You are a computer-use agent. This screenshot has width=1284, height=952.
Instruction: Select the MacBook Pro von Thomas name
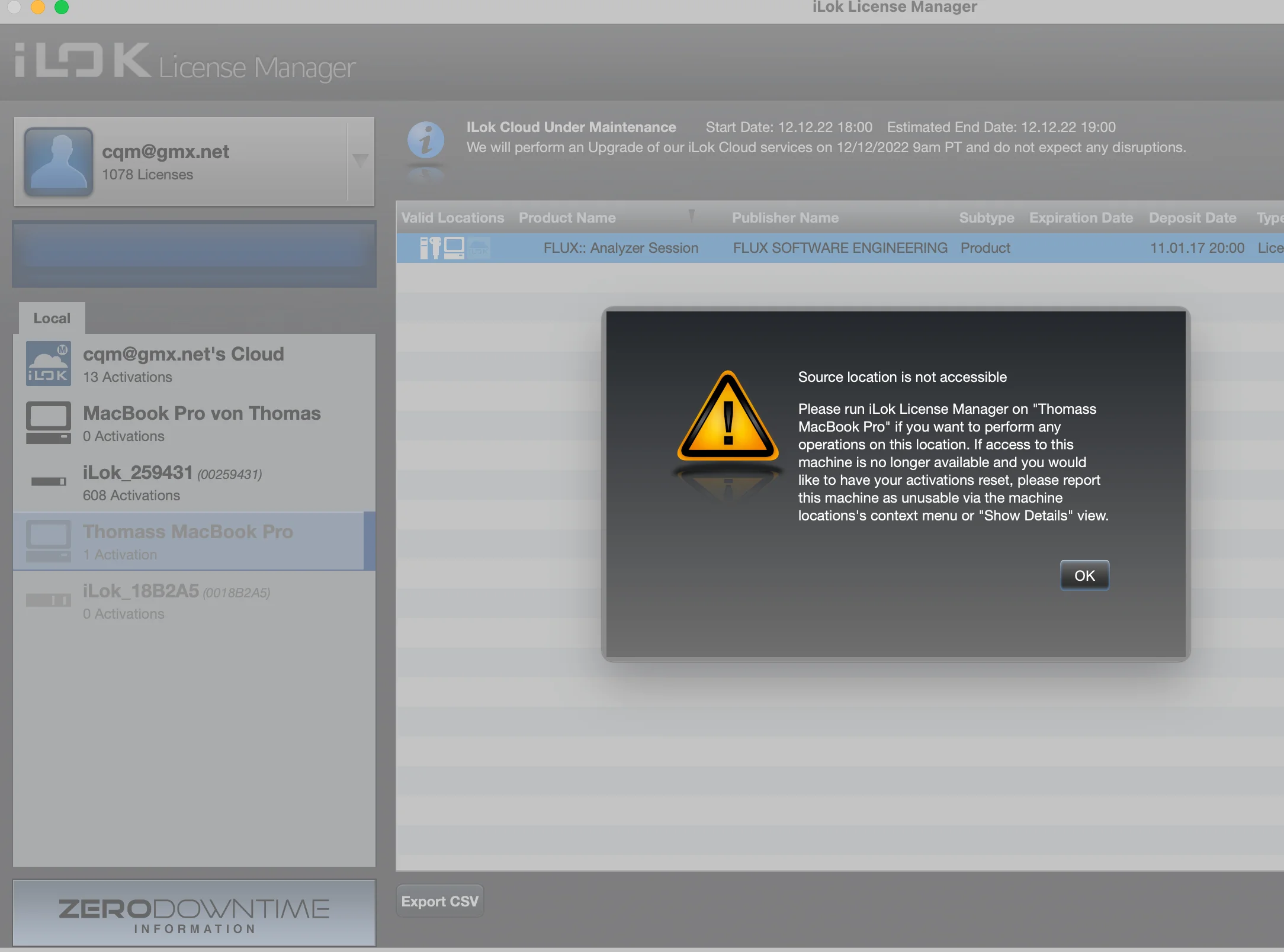tap(201, 413)
